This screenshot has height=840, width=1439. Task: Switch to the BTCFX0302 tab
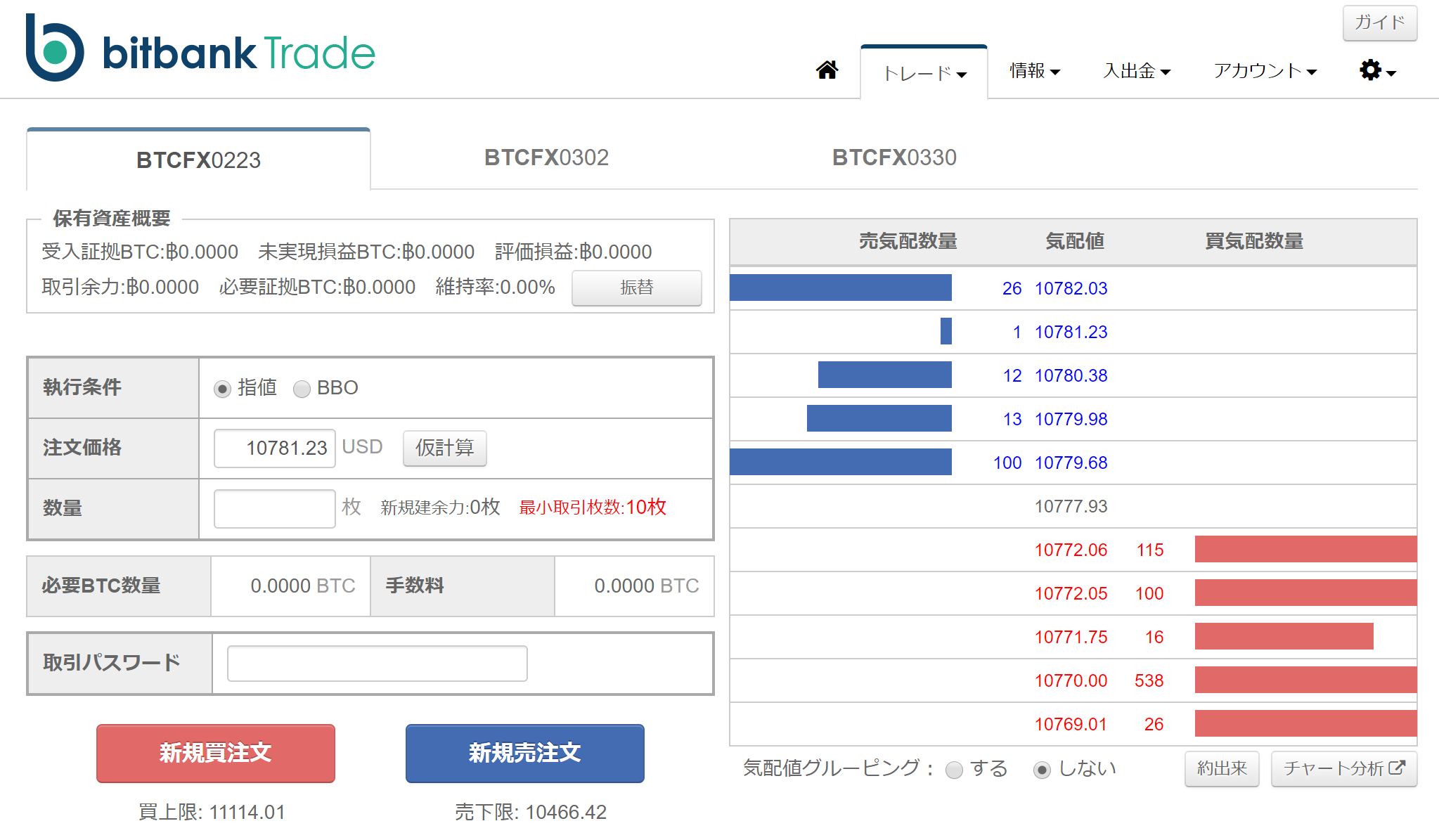click(546, 157)
